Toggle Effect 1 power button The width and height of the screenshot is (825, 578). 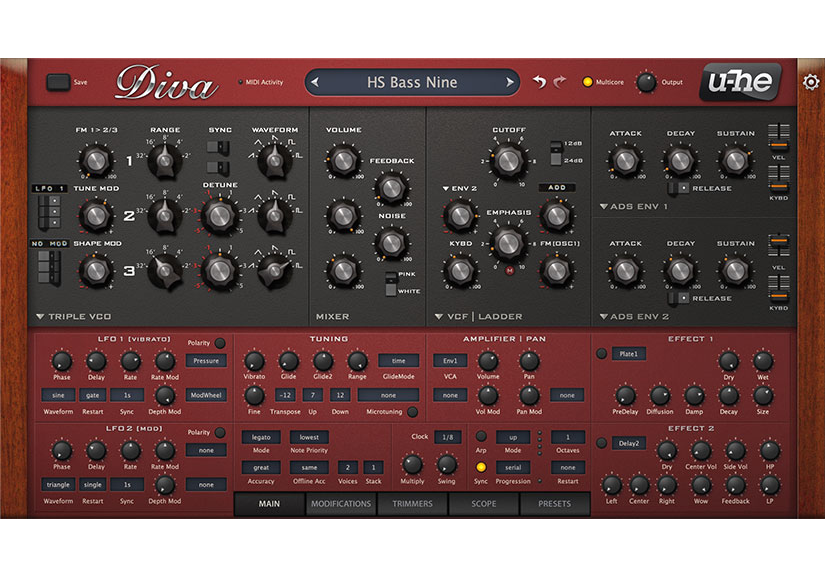pos(601,353)
